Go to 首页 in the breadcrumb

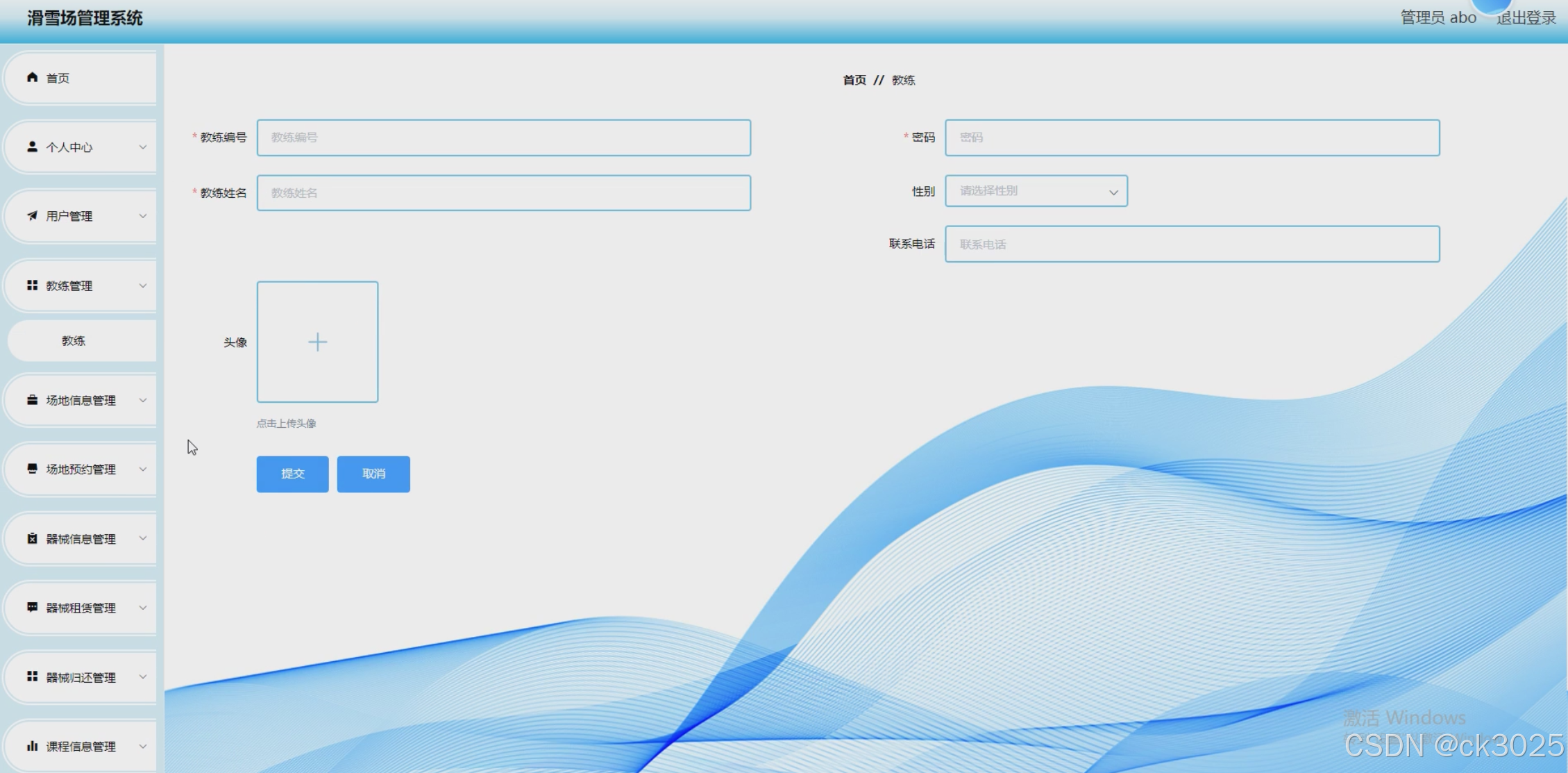854,81
